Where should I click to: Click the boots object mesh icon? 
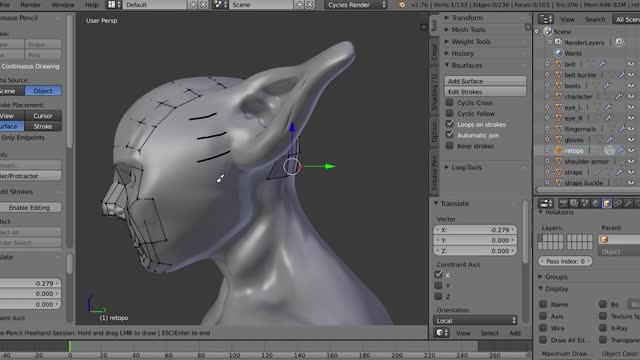[x=559, y=86]
